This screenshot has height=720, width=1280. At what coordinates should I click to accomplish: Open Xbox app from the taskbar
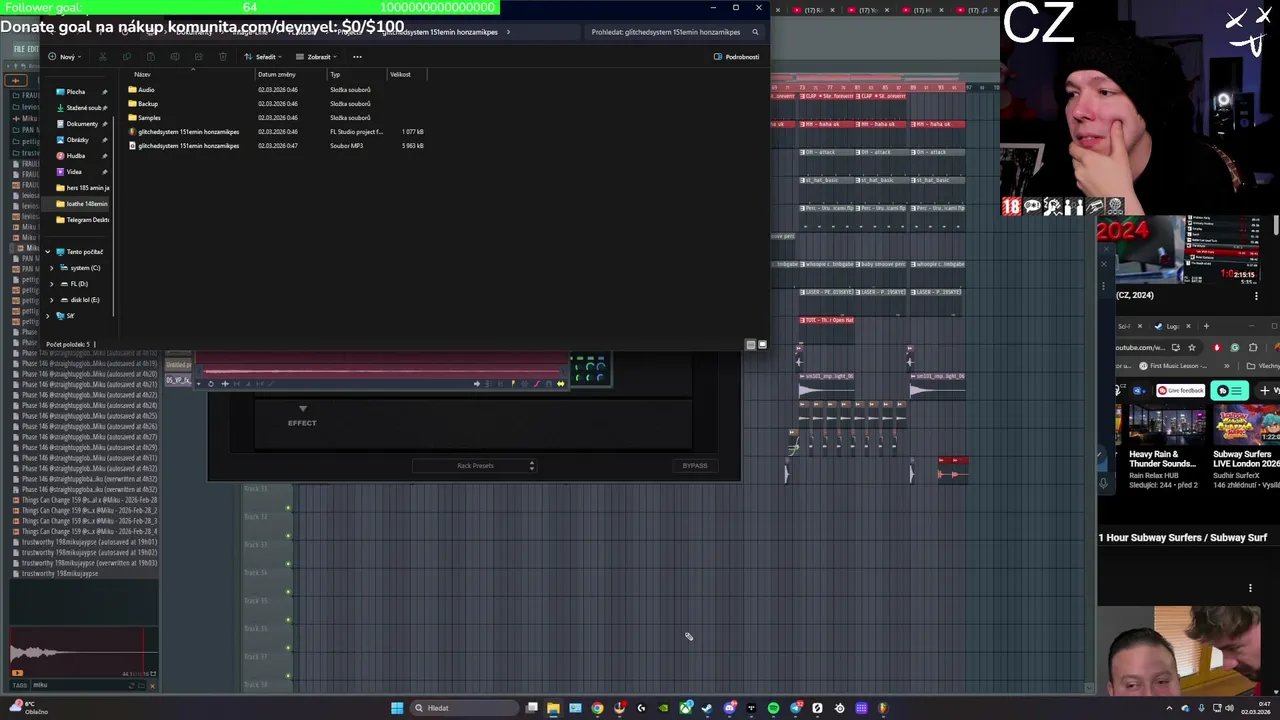686,708
